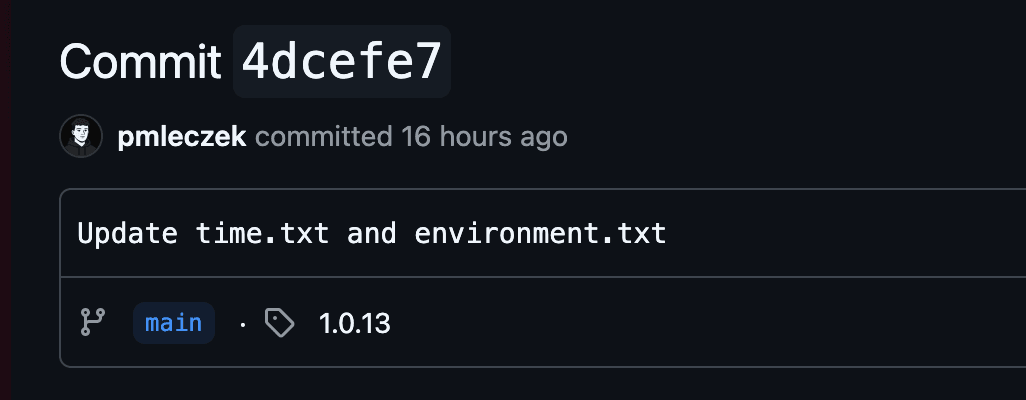The width and height of the screenshot is (1026, 400).
Task: Click empty space right of 1.0.13 tag
Action: 700,323
